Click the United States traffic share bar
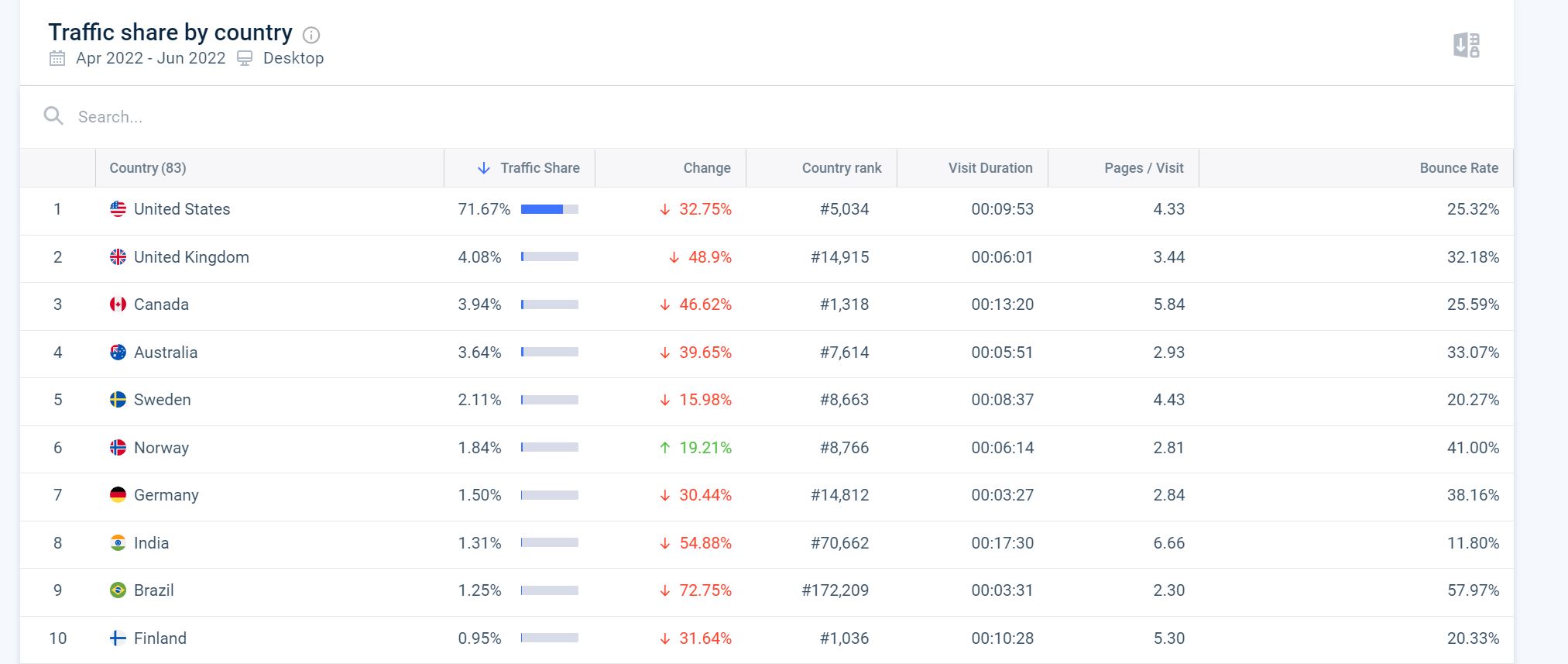Viewport: 1568px width, 664px height. pos(550,209)
